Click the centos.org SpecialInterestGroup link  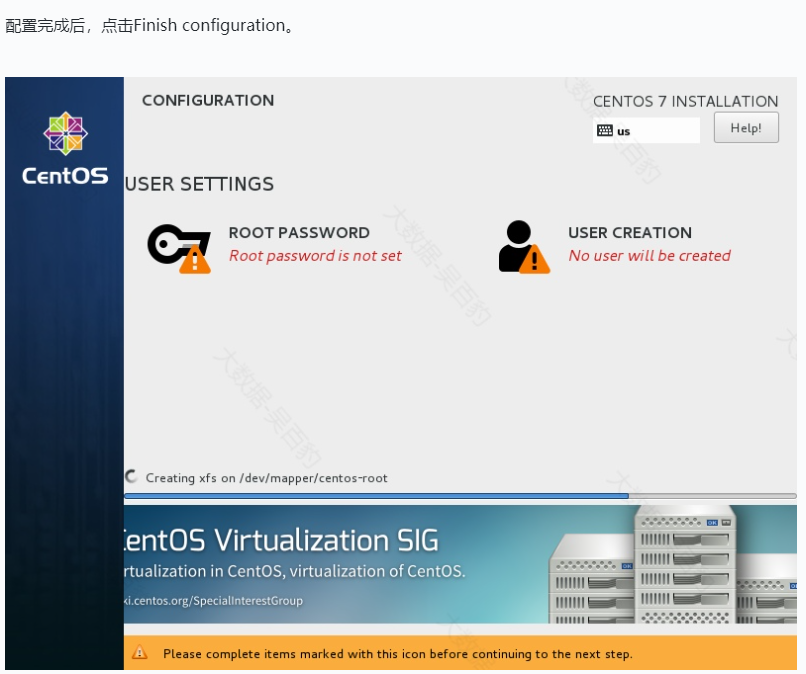tap(213, 600)
